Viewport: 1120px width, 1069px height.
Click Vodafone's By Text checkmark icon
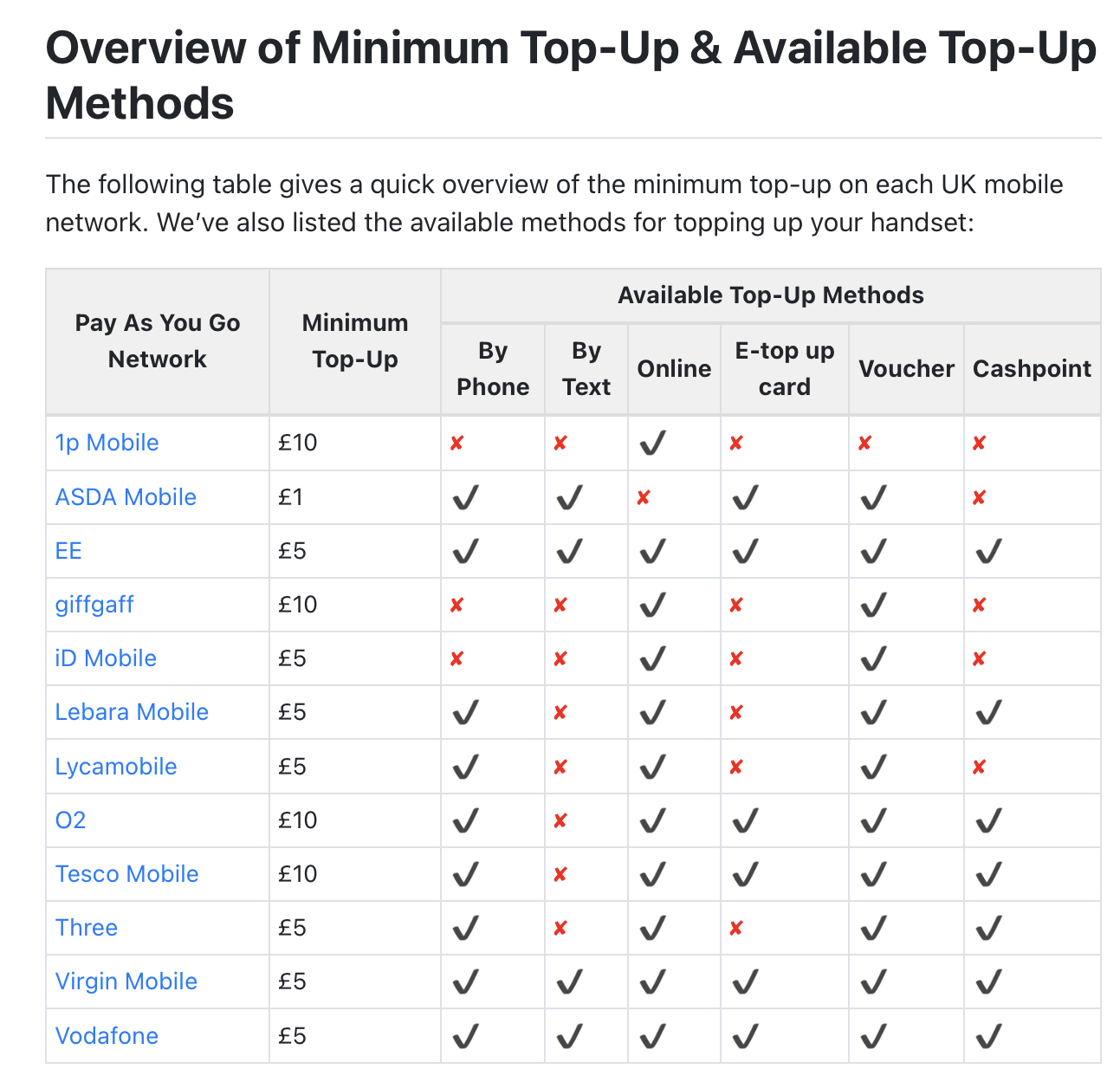tap(569, 1036)
